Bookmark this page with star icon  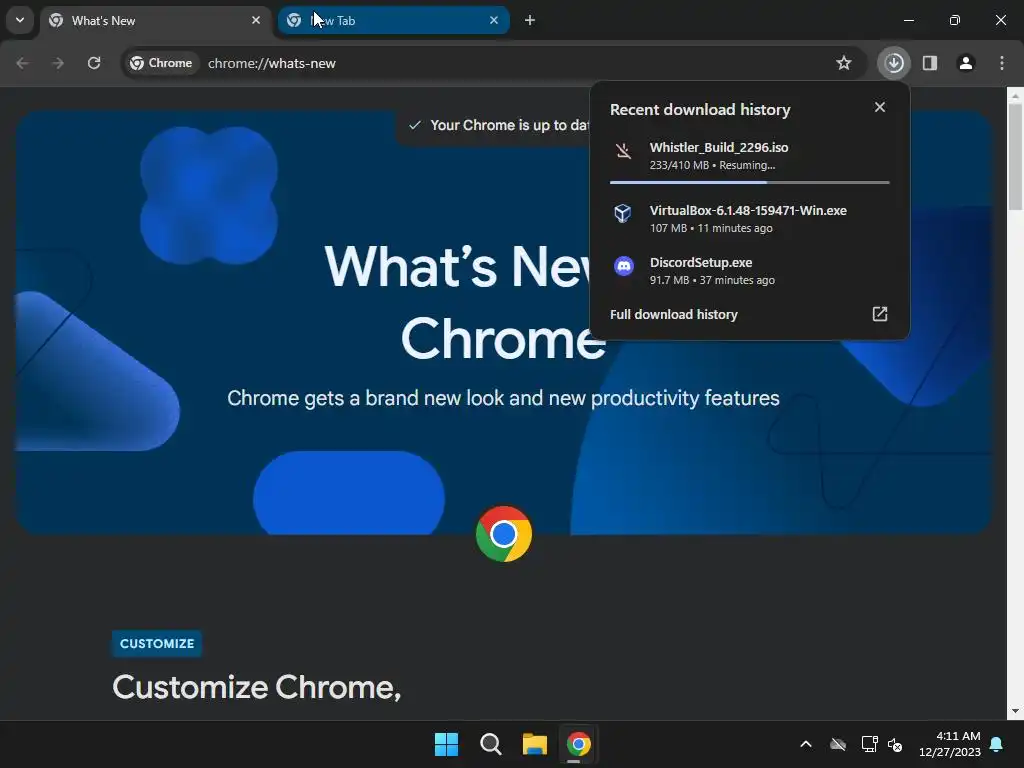(x=844, y=63)
